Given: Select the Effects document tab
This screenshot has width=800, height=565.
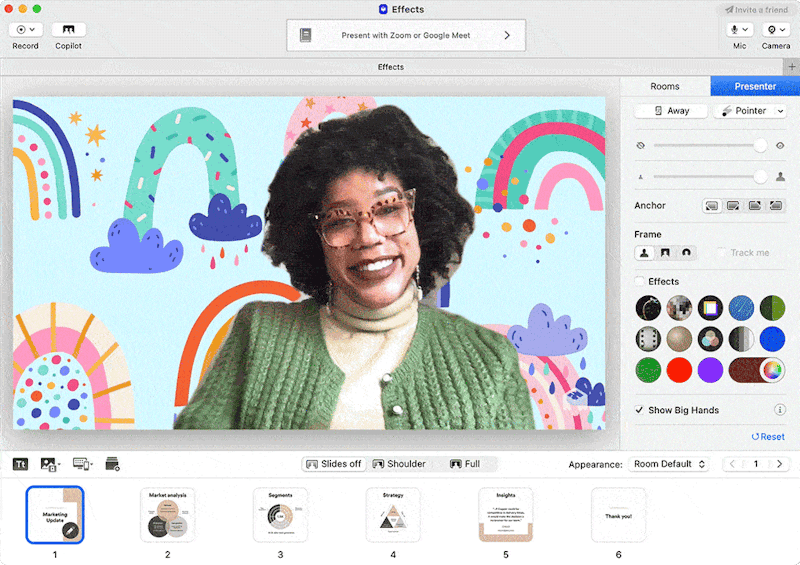Looking at the screenshot, I should pyautogui.click(x=391, y=67).
